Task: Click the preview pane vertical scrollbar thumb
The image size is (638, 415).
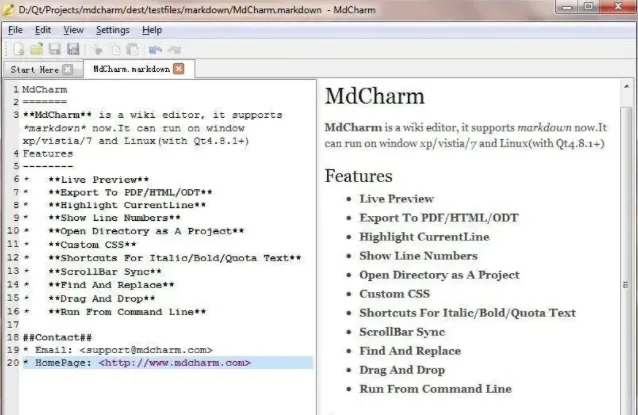Action: click(626, 260)
